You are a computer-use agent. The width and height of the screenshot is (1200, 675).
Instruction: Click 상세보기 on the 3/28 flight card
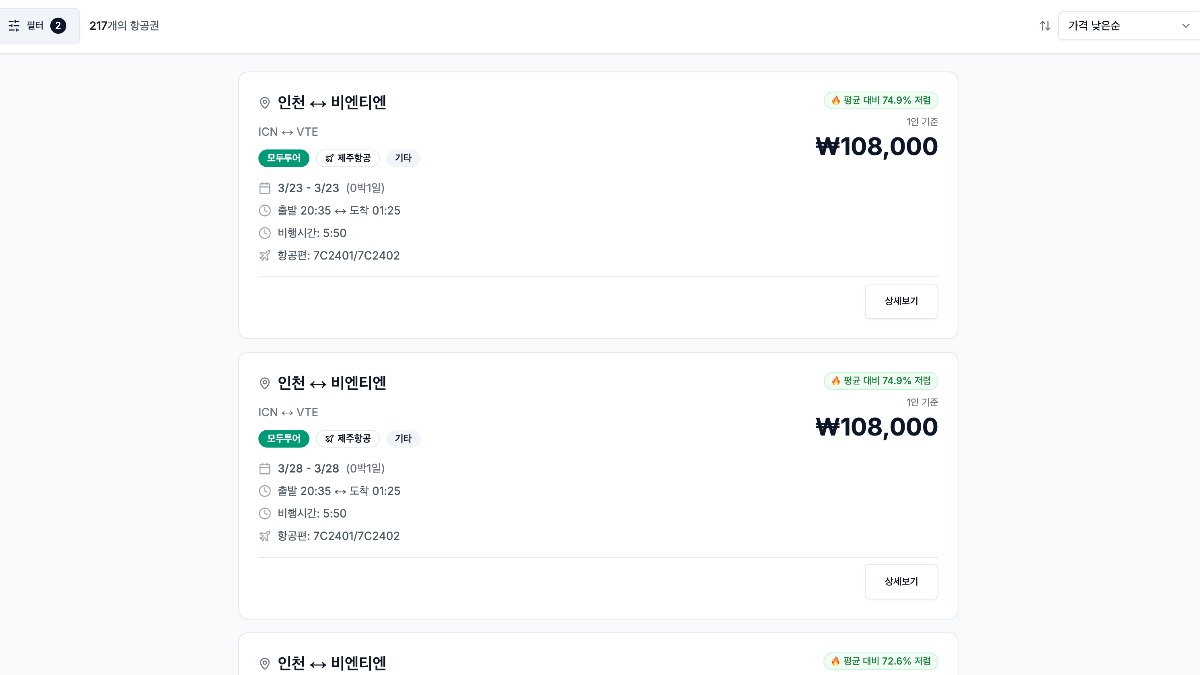901,581
